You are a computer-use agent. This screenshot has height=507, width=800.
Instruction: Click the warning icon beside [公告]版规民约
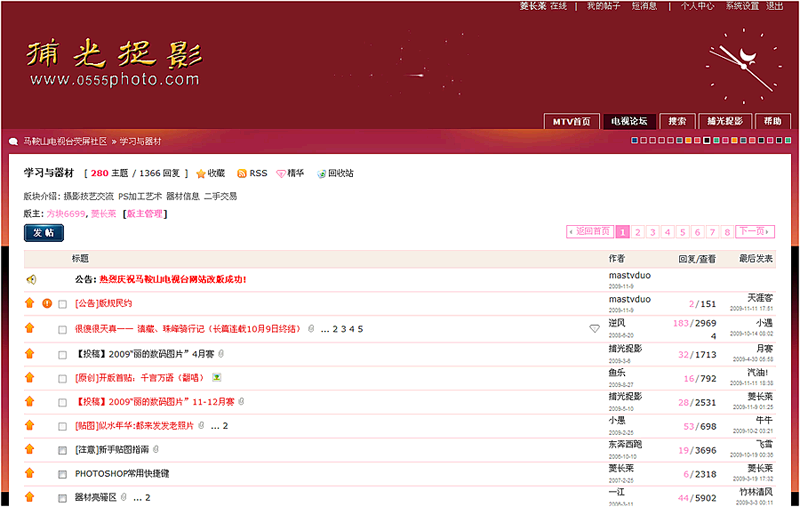(47, 303)
